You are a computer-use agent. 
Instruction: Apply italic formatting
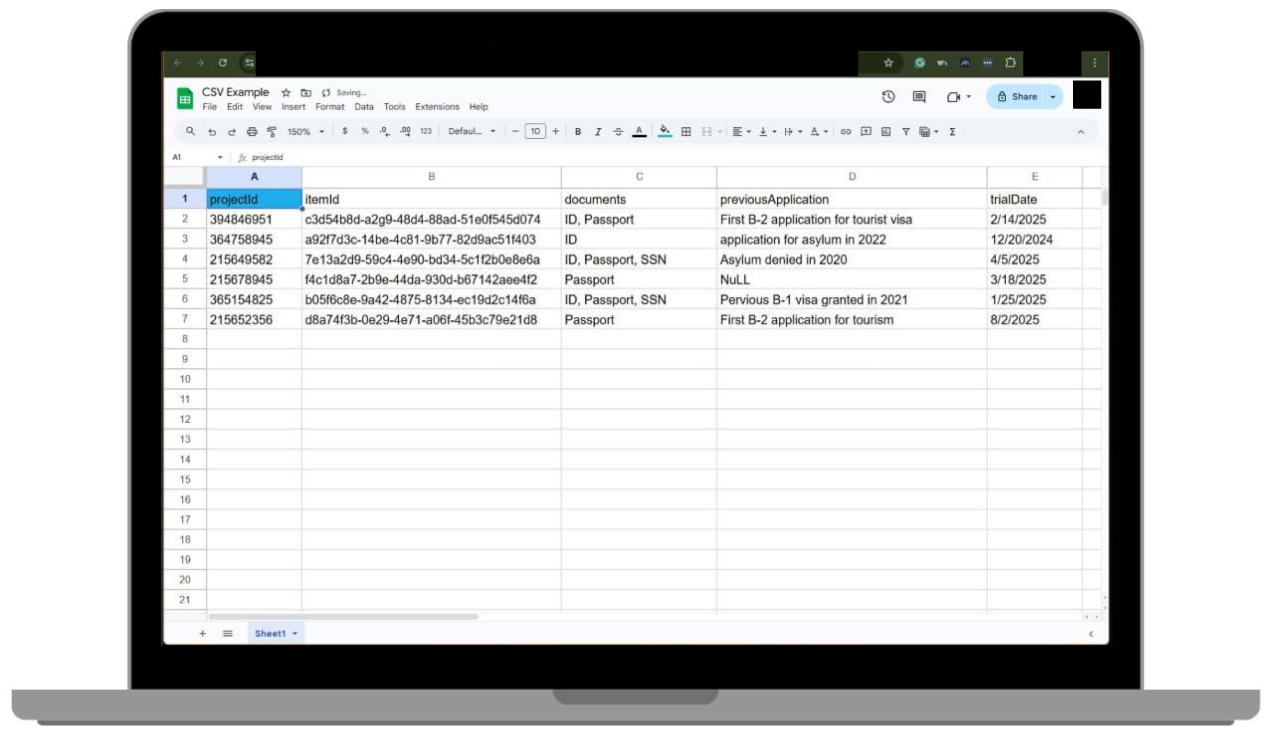tap(598, 130)
